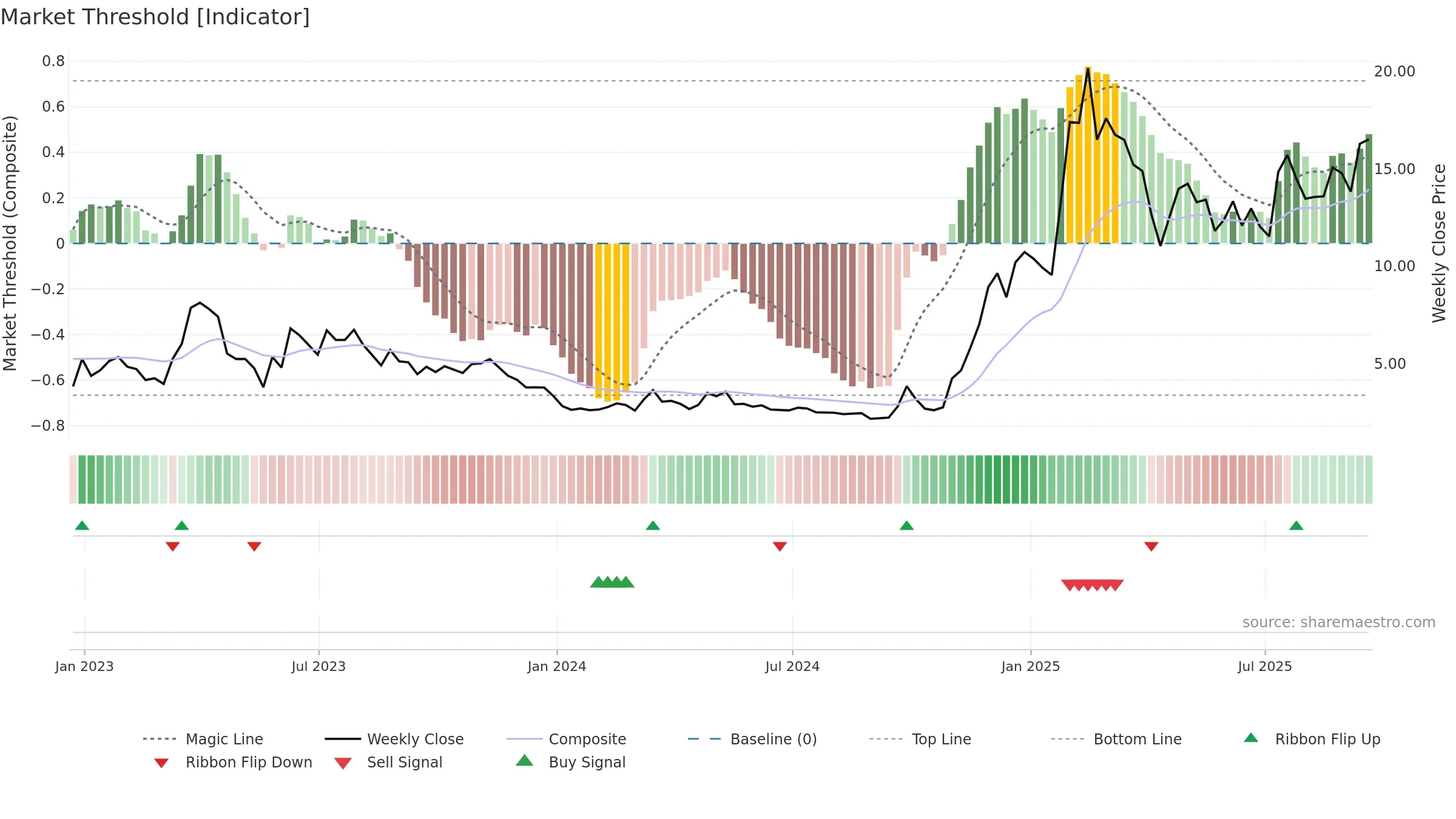Screen dimensions: 1456x819
Task: Click the first sell signal triangle of the Feb 2025 cluster
Action: point(1069,585)
